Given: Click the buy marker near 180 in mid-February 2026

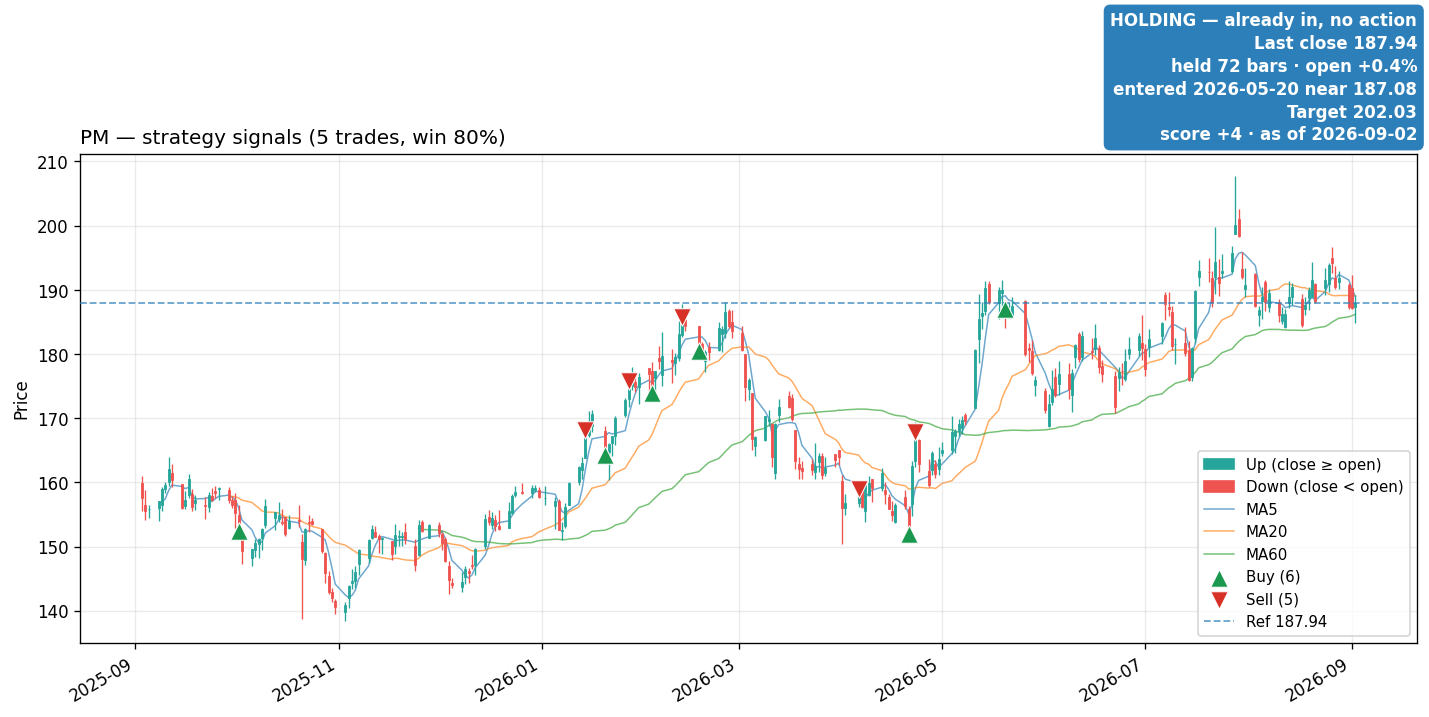Looking at the screenshot, I should pos(699,351).
